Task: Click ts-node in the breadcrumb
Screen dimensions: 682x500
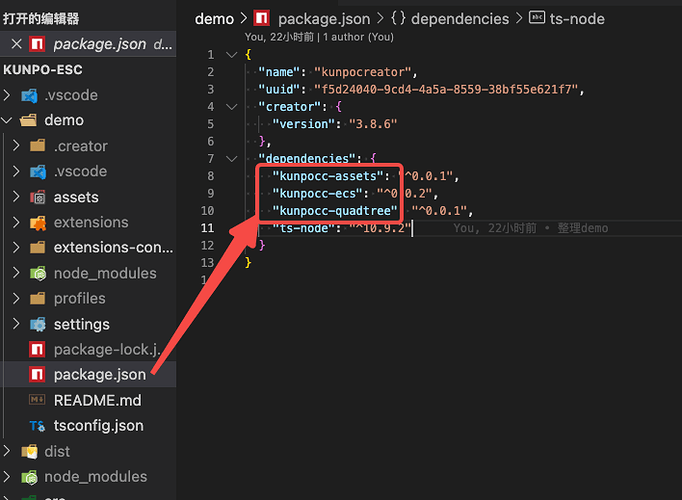Action: [x=577, y=19]
